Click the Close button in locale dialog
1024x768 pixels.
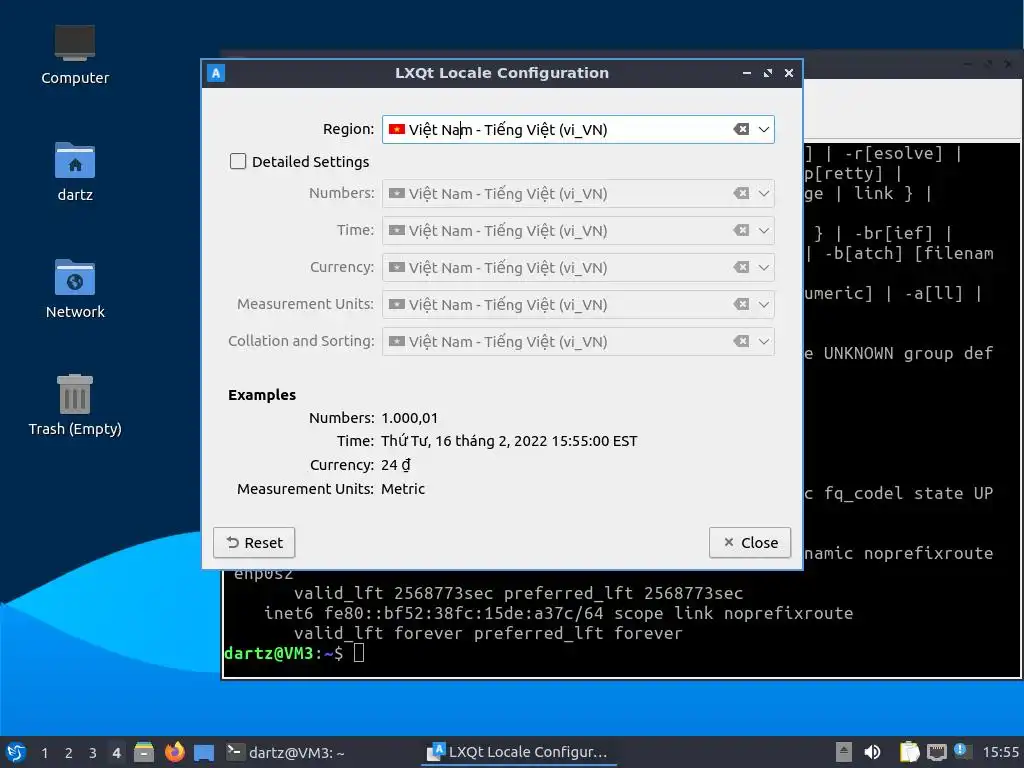[x=750, y=543]
